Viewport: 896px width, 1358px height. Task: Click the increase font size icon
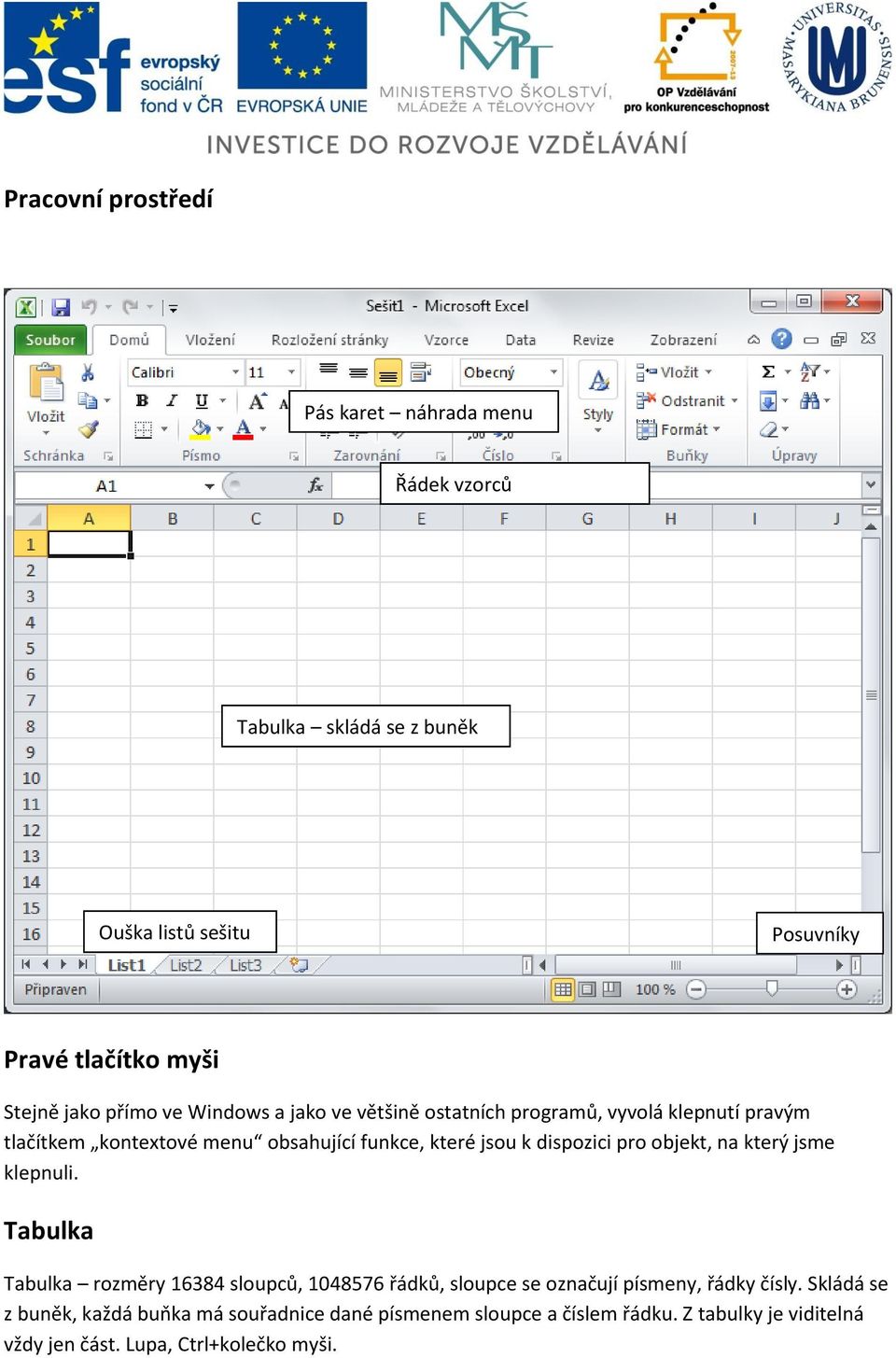pos(258,401)
